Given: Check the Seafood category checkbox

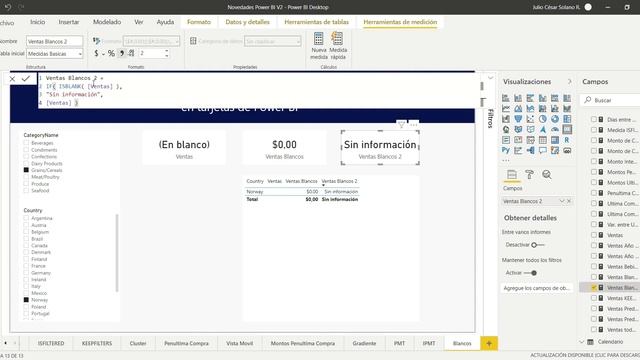Looking at the screenshot, I should pos(26,190).
